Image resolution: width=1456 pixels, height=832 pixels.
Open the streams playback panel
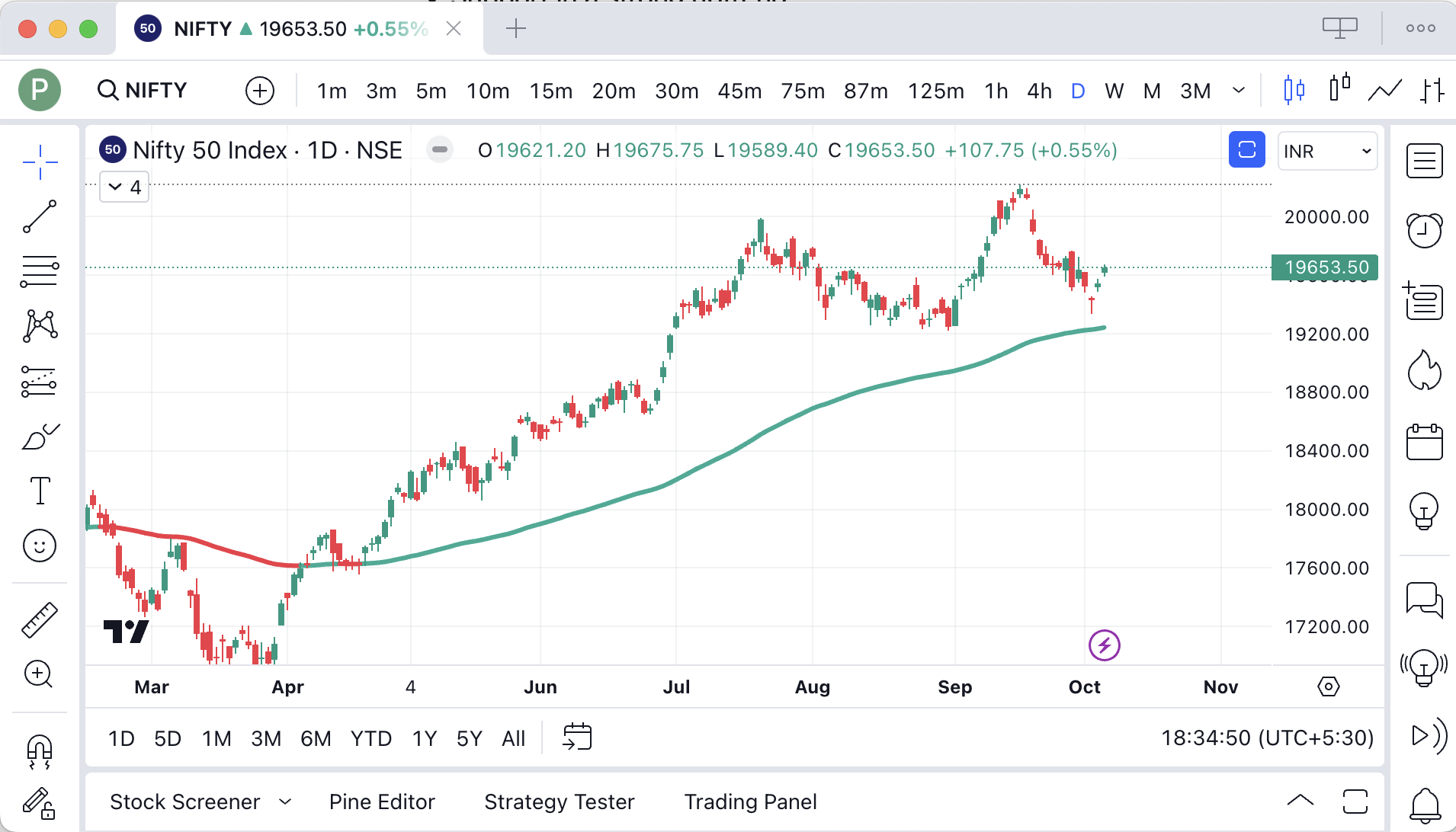[1429, 736]
